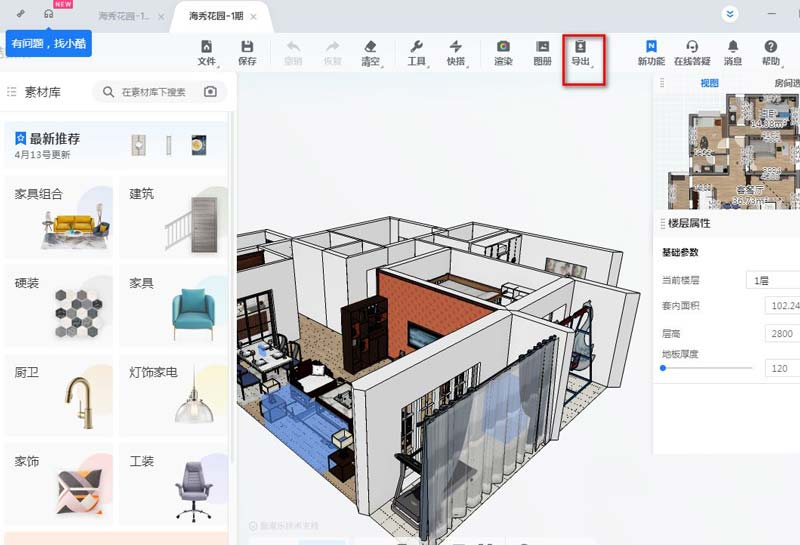Open the 家具组合 furniture sets category

(x=59, y=217)
